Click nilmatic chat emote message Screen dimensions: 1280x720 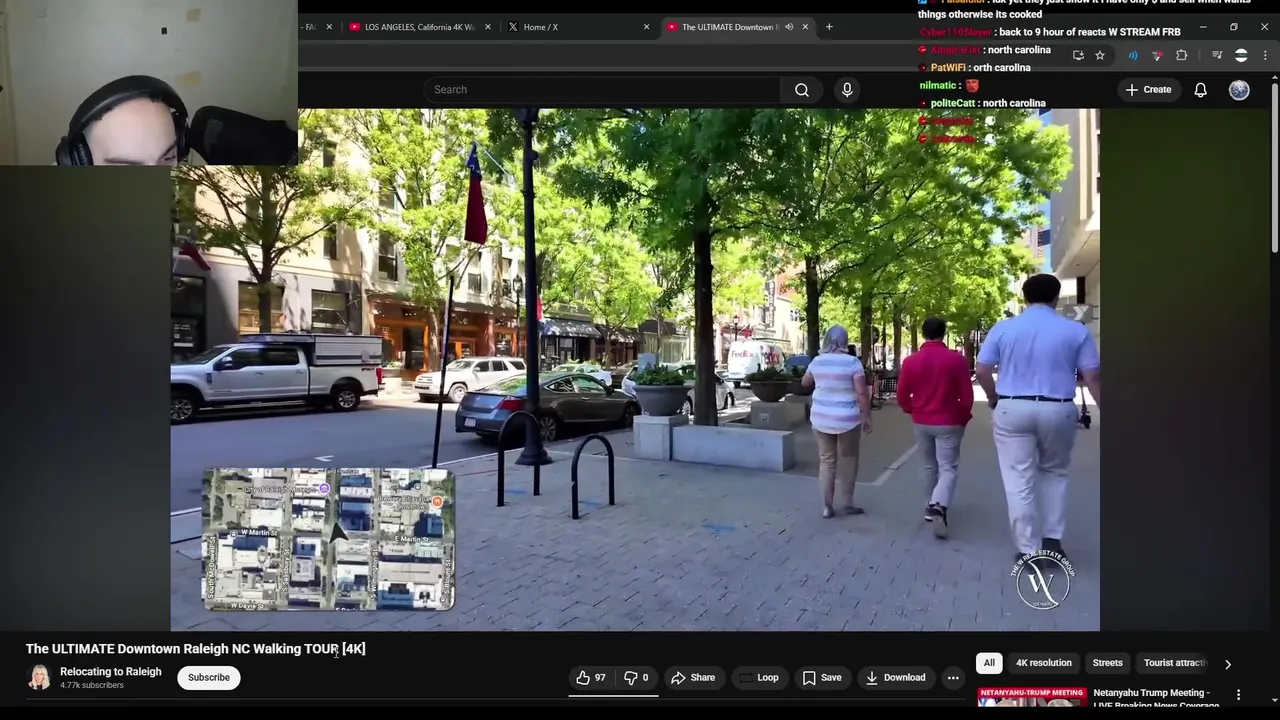pos(949,86)
